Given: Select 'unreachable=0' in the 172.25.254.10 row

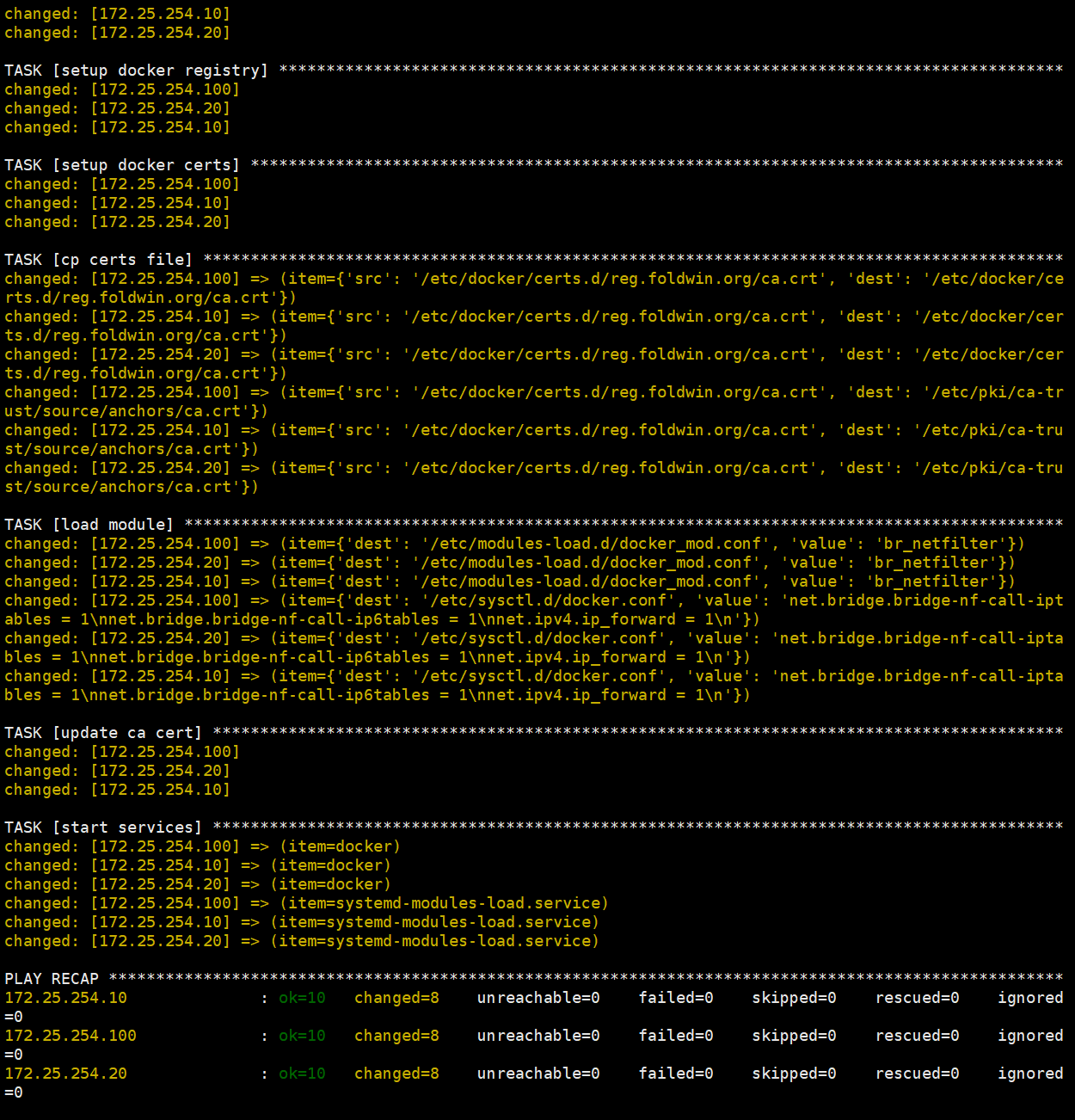Looking at the screenshot, I should (x=538, y=998).
